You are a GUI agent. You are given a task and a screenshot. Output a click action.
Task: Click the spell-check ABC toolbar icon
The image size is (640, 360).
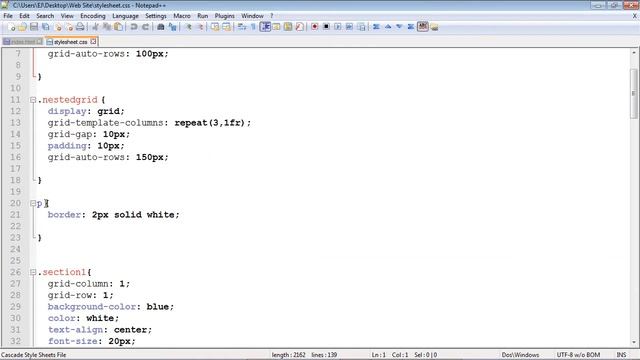point(423,27)
